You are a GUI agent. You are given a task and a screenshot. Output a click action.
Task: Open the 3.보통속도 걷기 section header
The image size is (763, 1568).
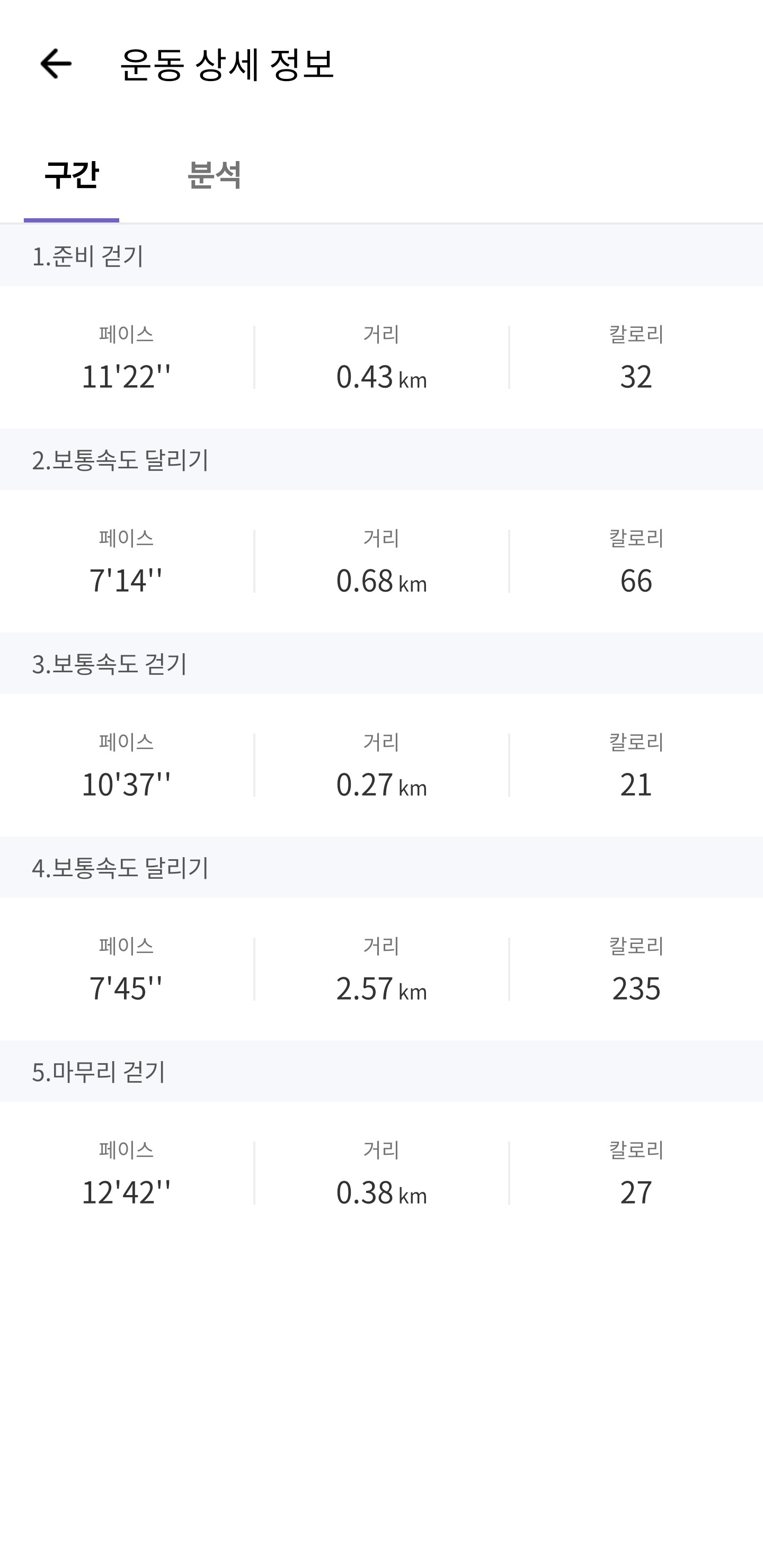click(x=381, y=663)
